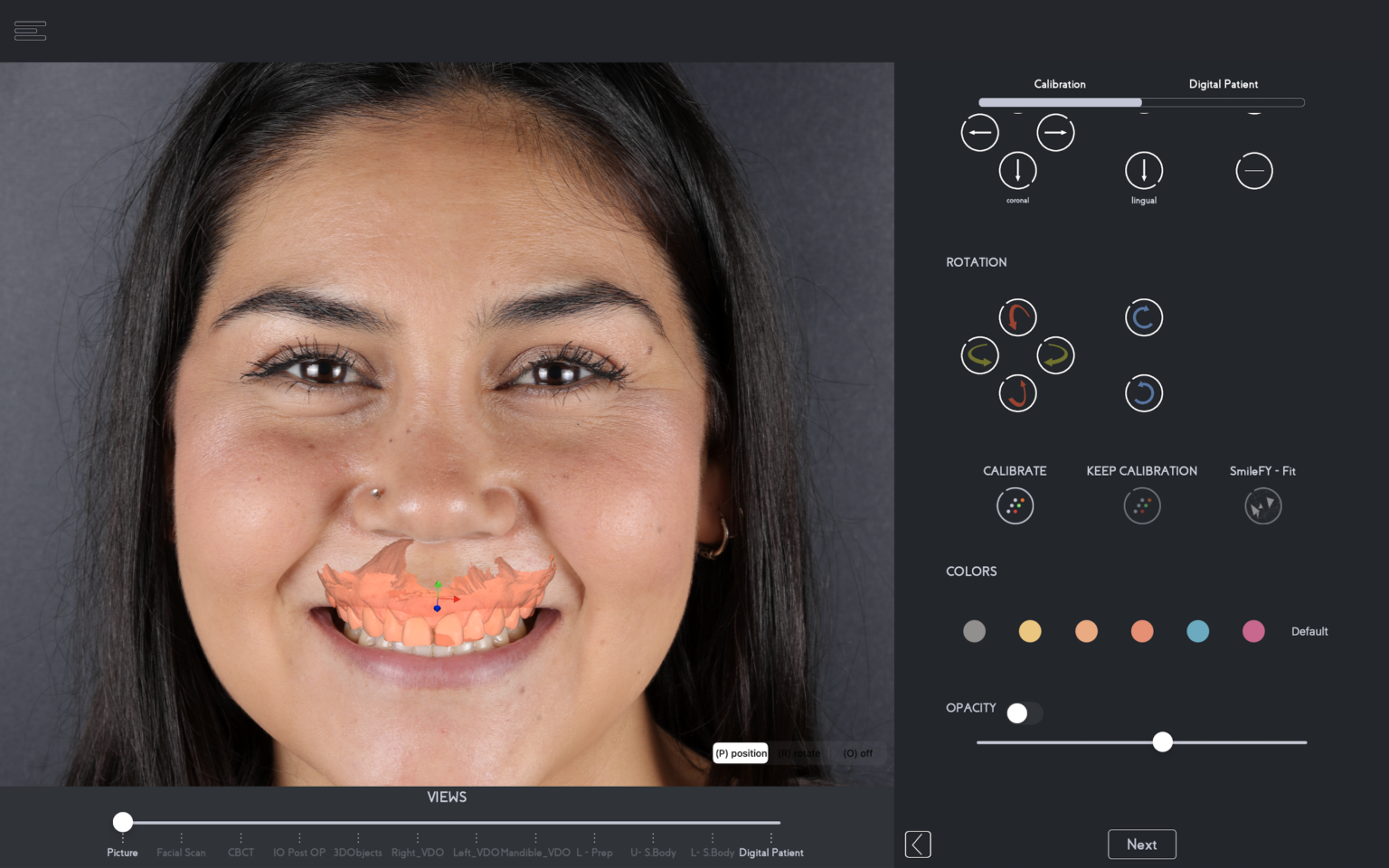Activate the SmileFY - Fit icon

tap(1262, 505)
